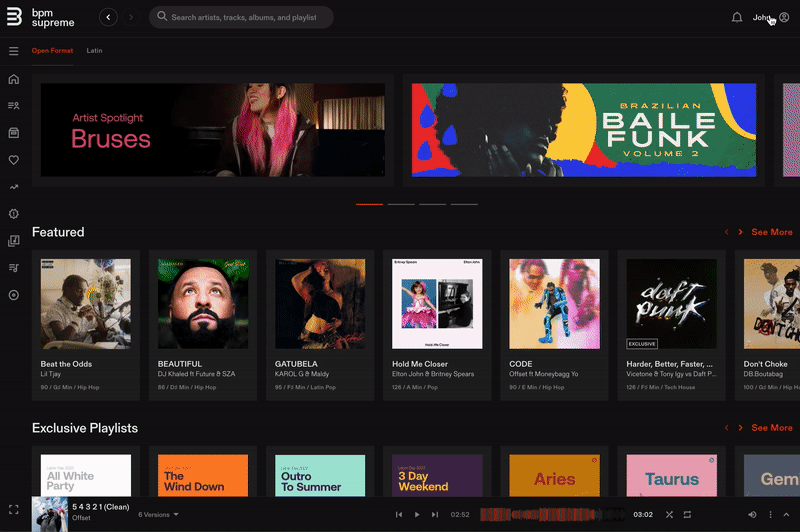Skip to the next track
Image resolution: width=800 pixels, height=532 pixels.
pos(435,515)
